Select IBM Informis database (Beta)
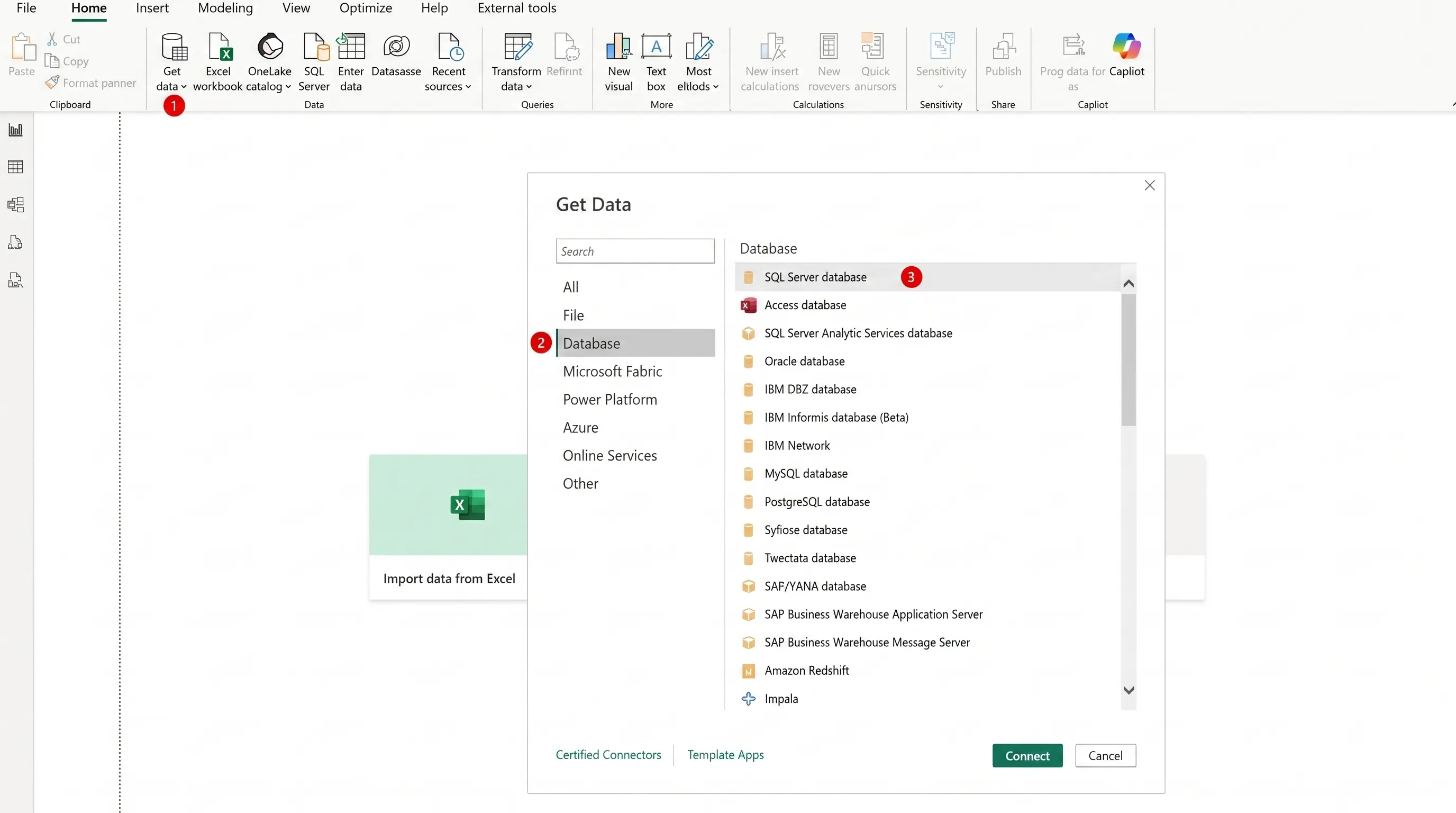The width and height of the screenshot is (1456, 813). (928, 418)
